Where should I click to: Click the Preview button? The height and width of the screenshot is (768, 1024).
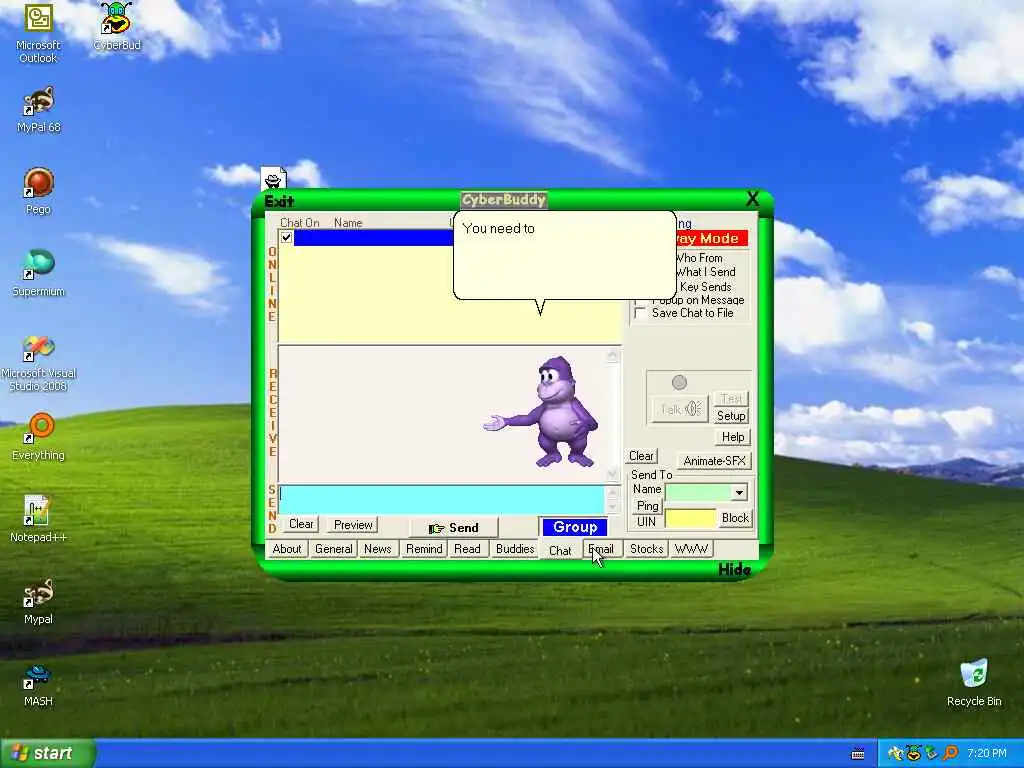pos(353,525)
